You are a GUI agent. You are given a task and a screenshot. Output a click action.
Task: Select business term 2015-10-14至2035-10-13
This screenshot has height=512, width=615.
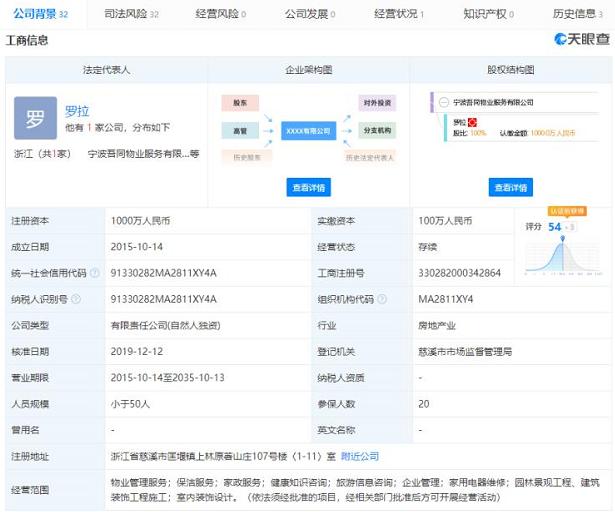click(167, 378)
